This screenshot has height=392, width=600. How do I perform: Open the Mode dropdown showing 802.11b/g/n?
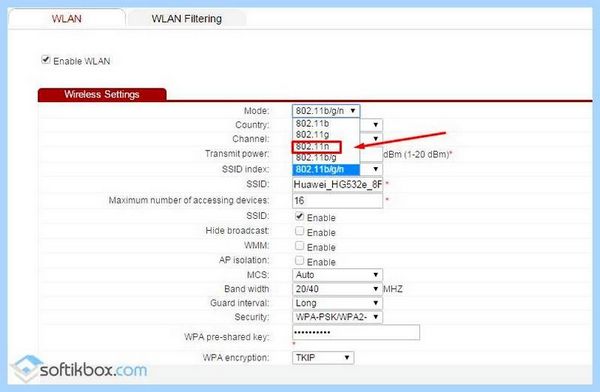click(x=326, y=111)
